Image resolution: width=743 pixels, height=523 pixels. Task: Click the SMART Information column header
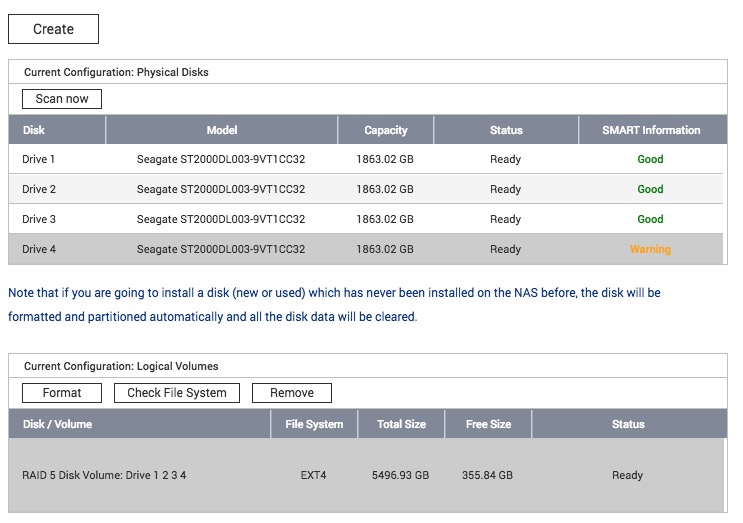pos(651,130)
